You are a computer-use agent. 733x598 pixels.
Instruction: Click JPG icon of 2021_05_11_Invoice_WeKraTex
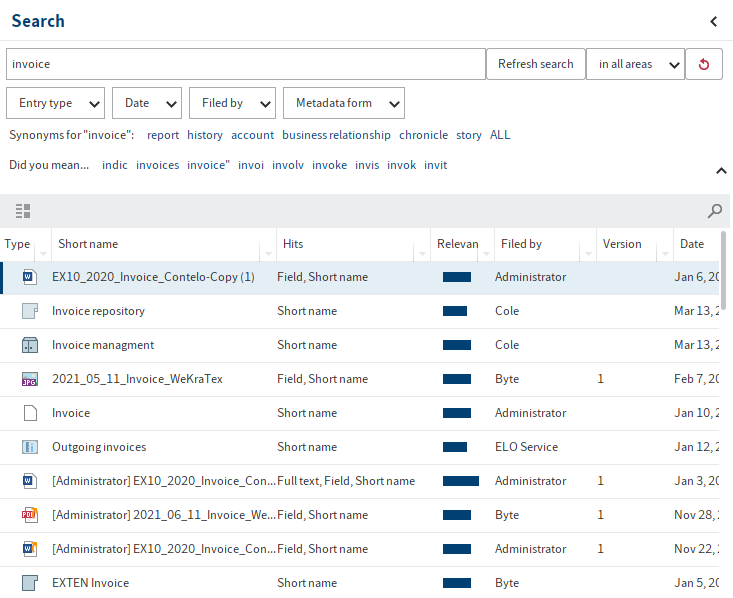pos(29,379)
